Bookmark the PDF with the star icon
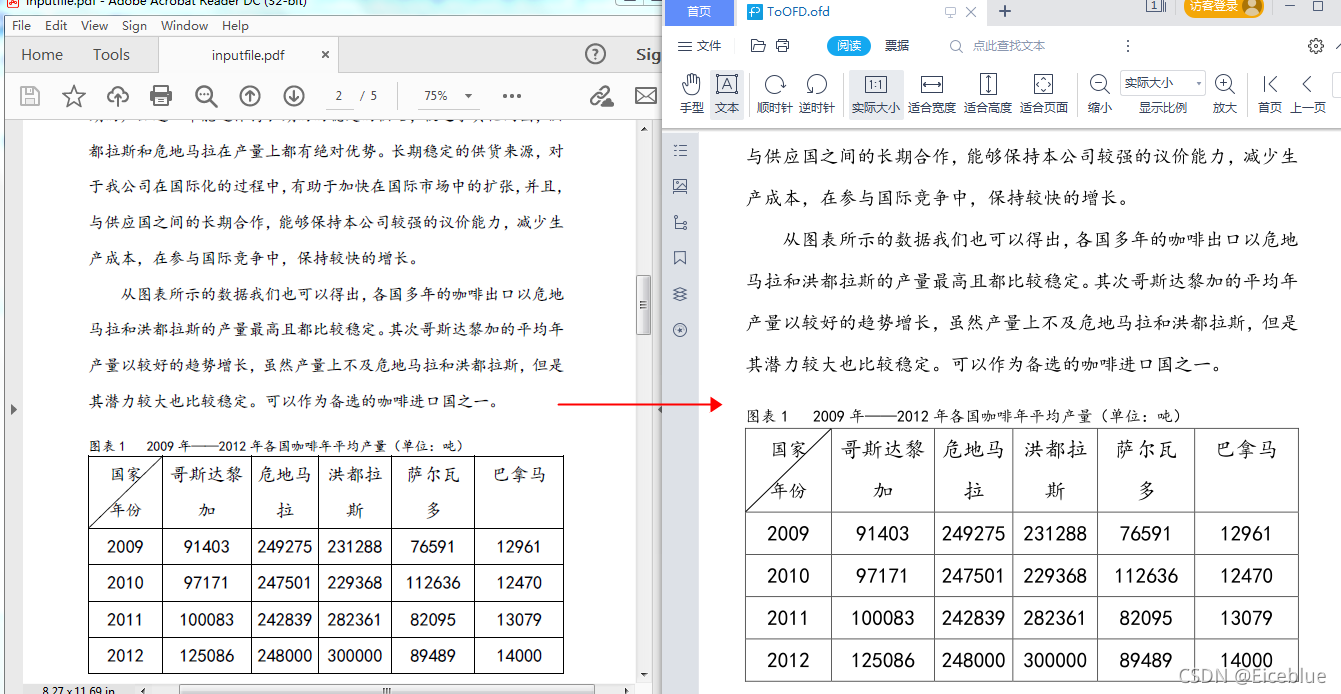This screenshot has height=694, width=1341. click(74, 96)
